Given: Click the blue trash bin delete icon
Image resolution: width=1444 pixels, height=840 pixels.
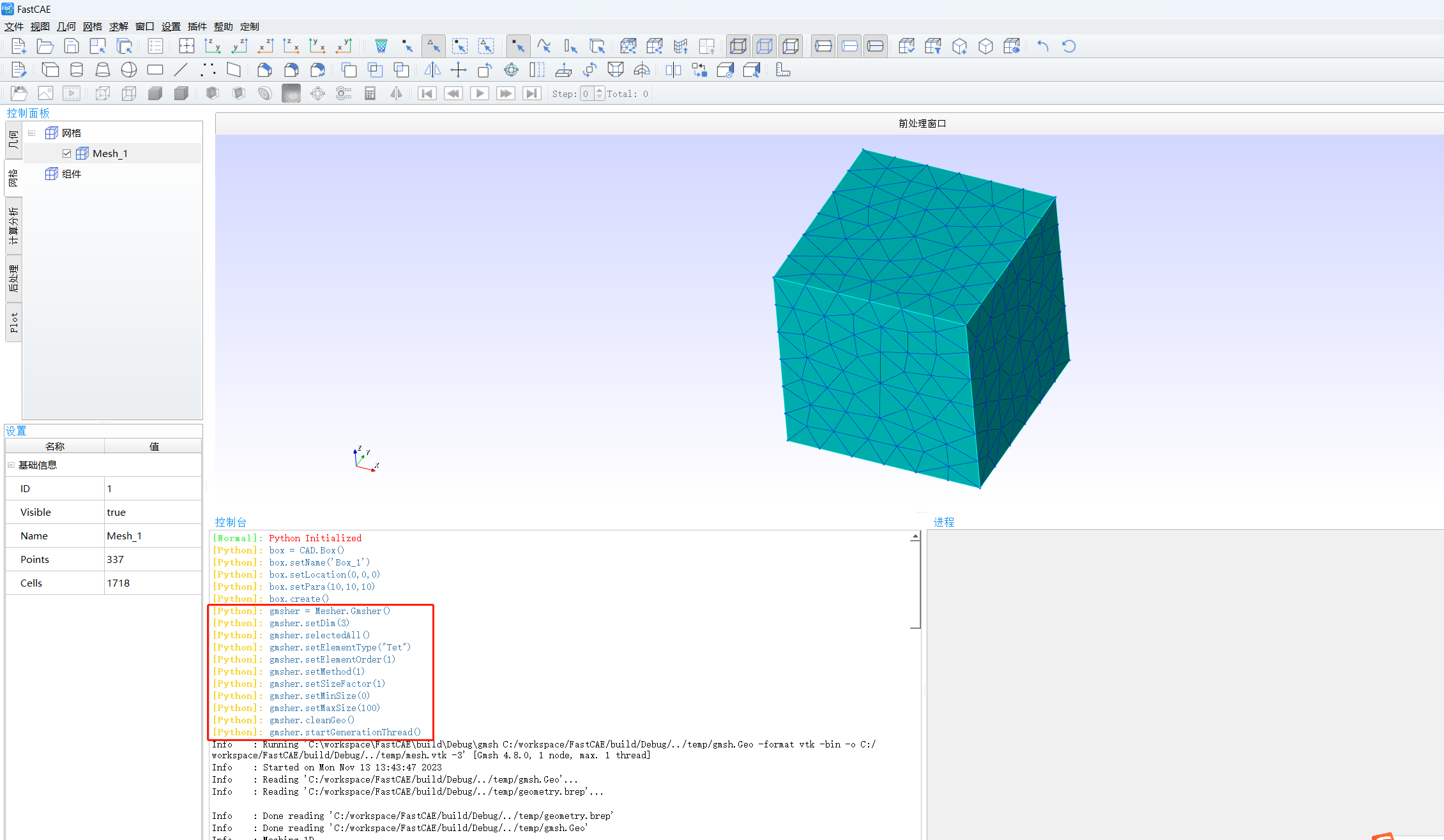Looking at the screenshot, I should (x=381, y=46).
